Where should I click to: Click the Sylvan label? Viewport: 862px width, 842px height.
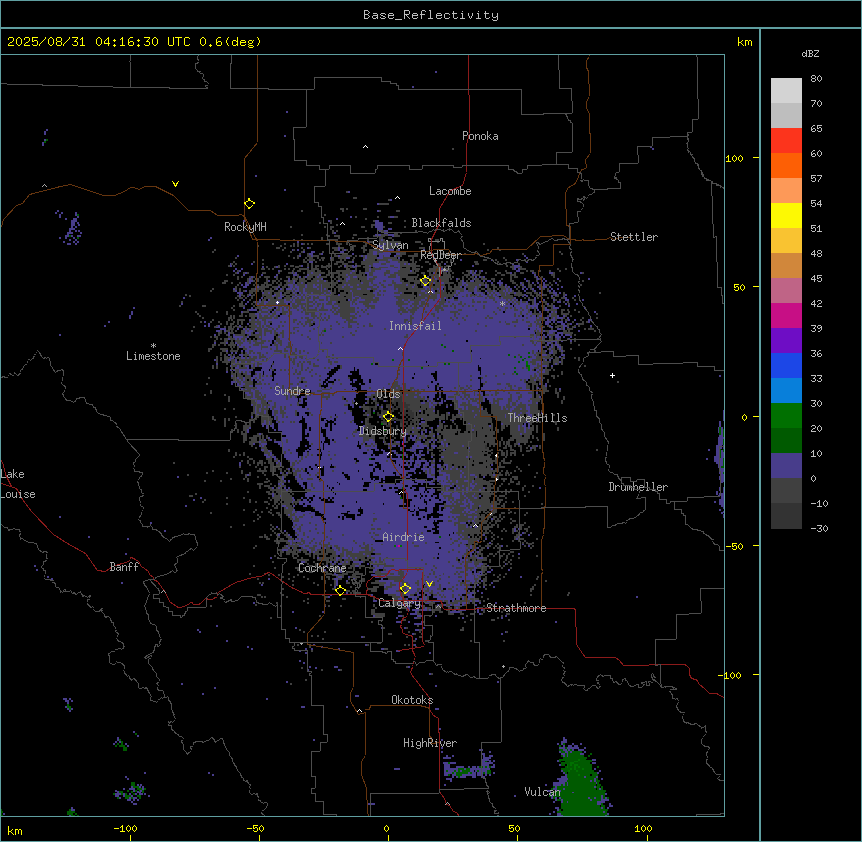(390, 245)
